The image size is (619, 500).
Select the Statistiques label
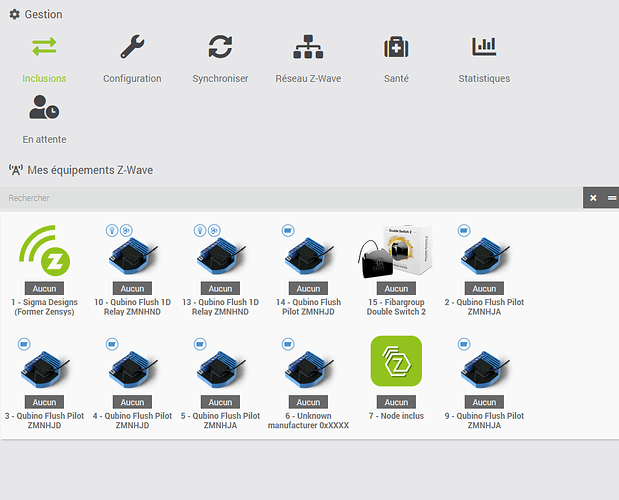484,79
